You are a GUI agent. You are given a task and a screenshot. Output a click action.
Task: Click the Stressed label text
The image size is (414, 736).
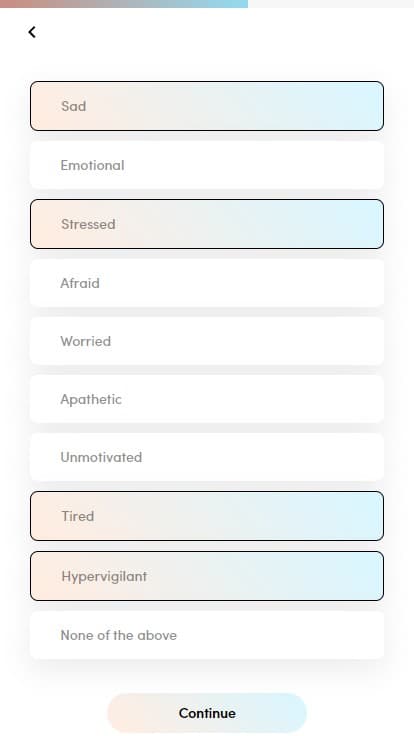click(88, 224)
